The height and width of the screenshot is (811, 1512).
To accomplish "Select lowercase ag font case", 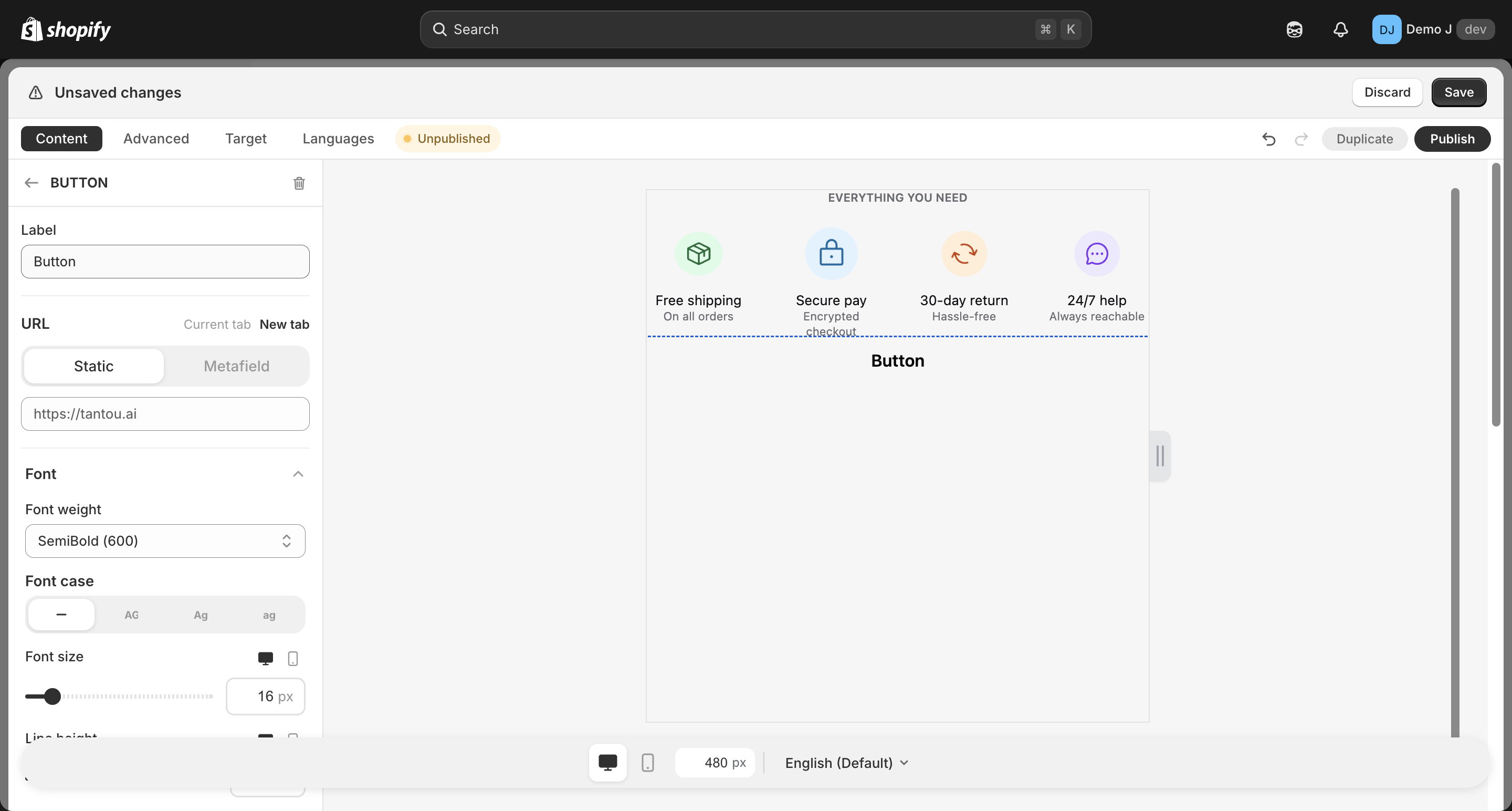I will click(x=269, y=615).
